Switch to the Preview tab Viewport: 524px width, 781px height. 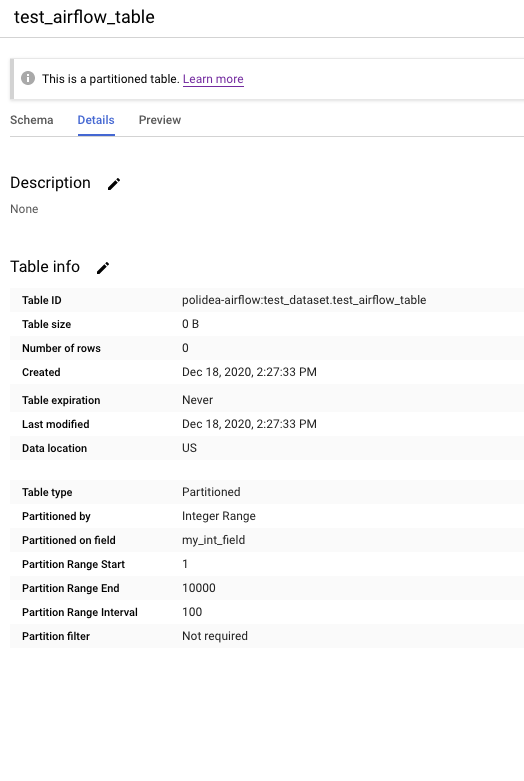tap(160, 120)
